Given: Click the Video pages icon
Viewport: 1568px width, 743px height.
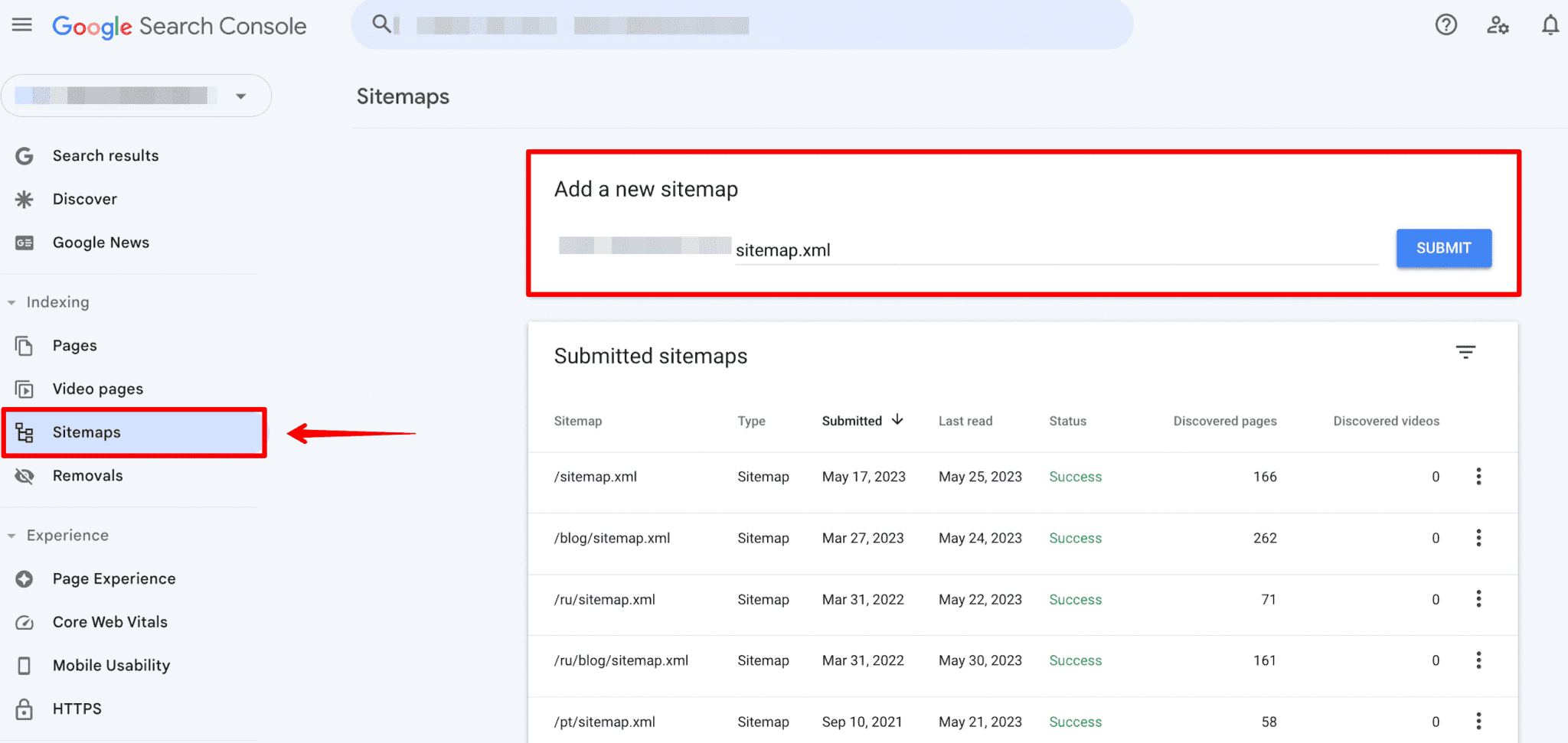Looking at the screenshot, I should (24, 389).
